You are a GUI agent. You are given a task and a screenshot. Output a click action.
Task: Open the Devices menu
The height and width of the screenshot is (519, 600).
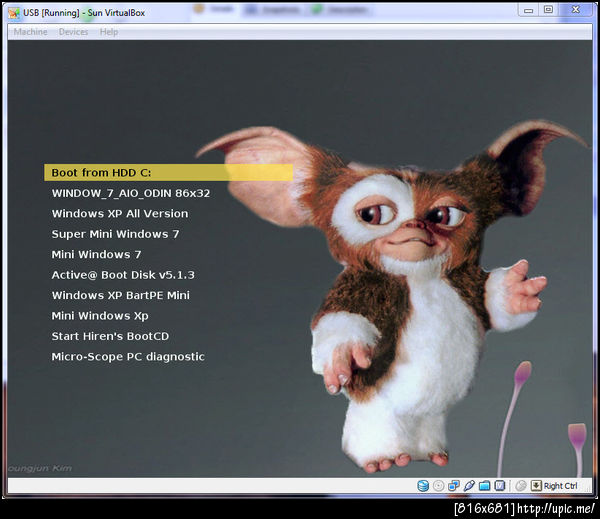point(73,32)
